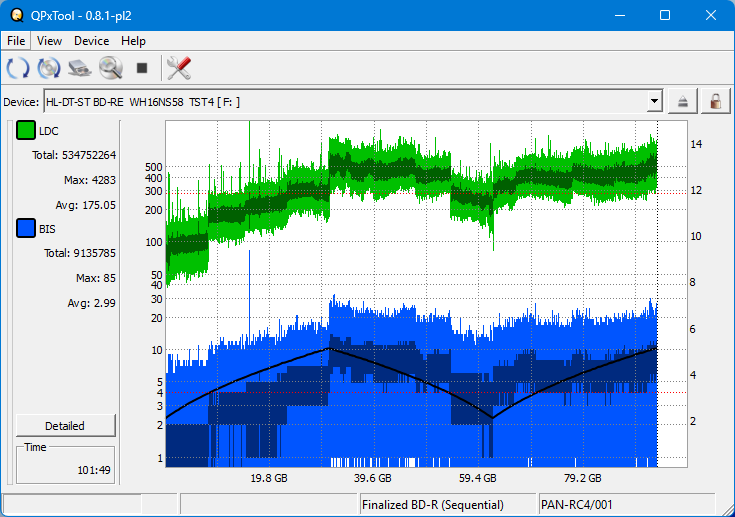Screen dimensions: 735x517
Task: Maximize the QPxTool window
Action: coord(665,15)
